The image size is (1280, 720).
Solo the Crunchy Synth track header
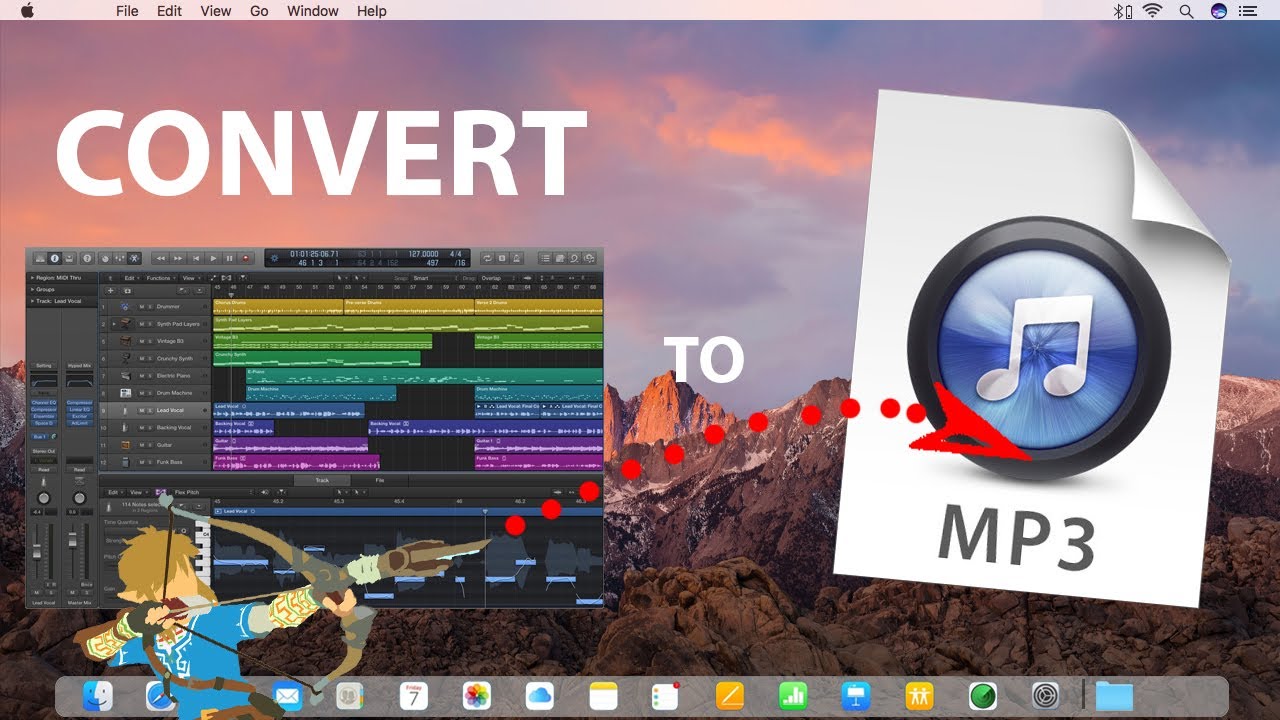coord(150,358)
